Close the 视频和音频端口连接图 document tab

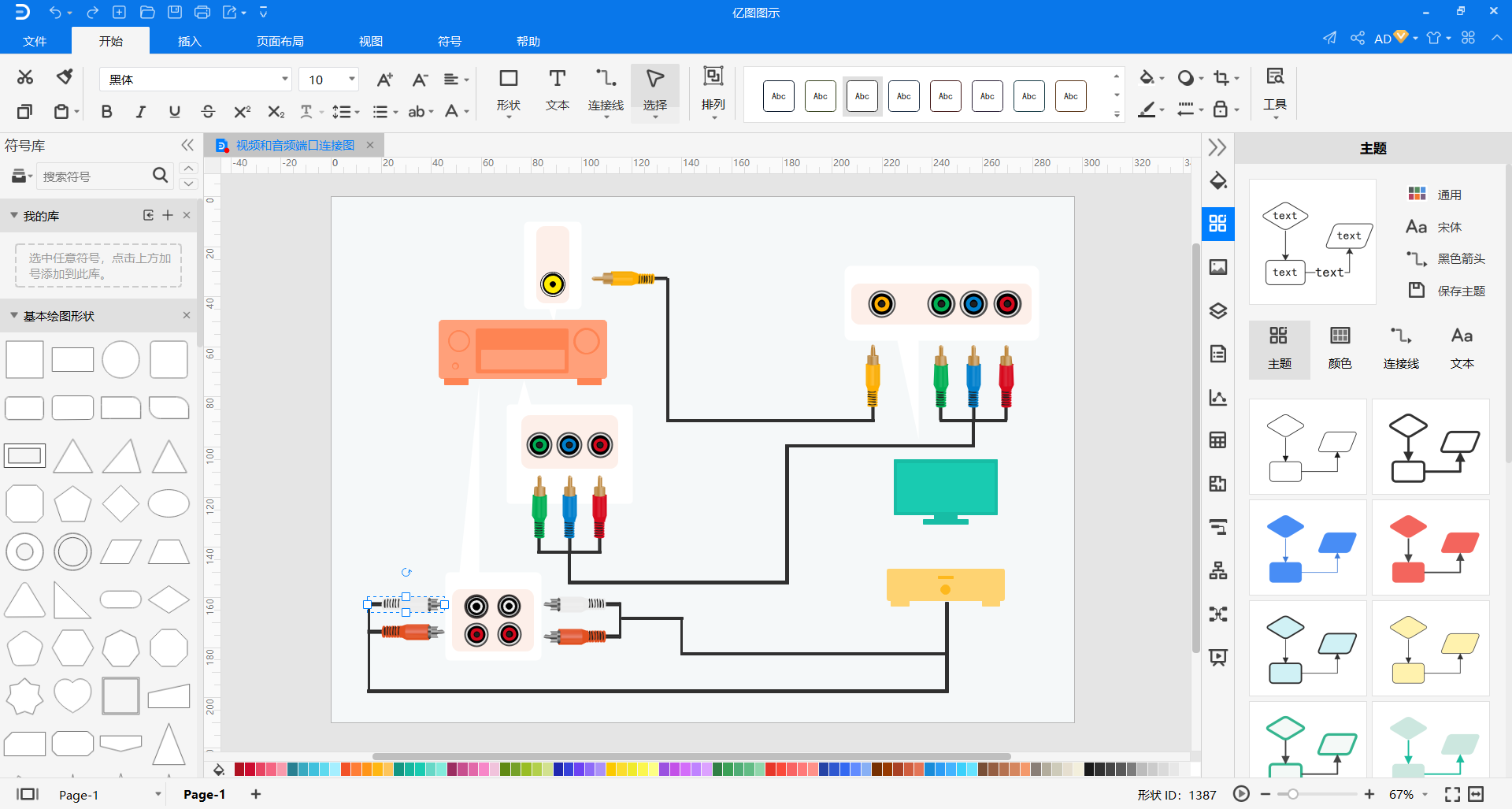pyautogui.click(x=370, y=145)
